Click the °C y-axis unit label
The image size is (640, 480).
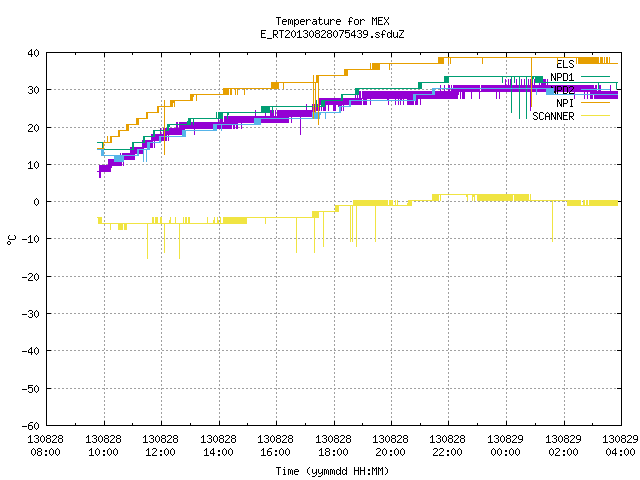tap(11, 240)
